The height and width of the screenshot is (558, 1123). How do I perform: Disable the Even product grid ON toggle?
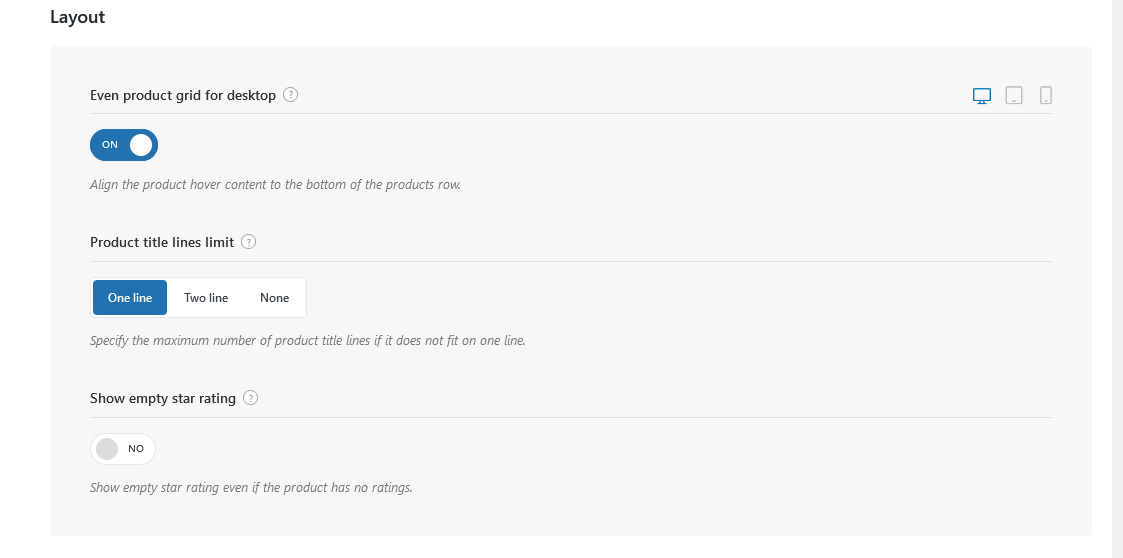pos(124,145)
